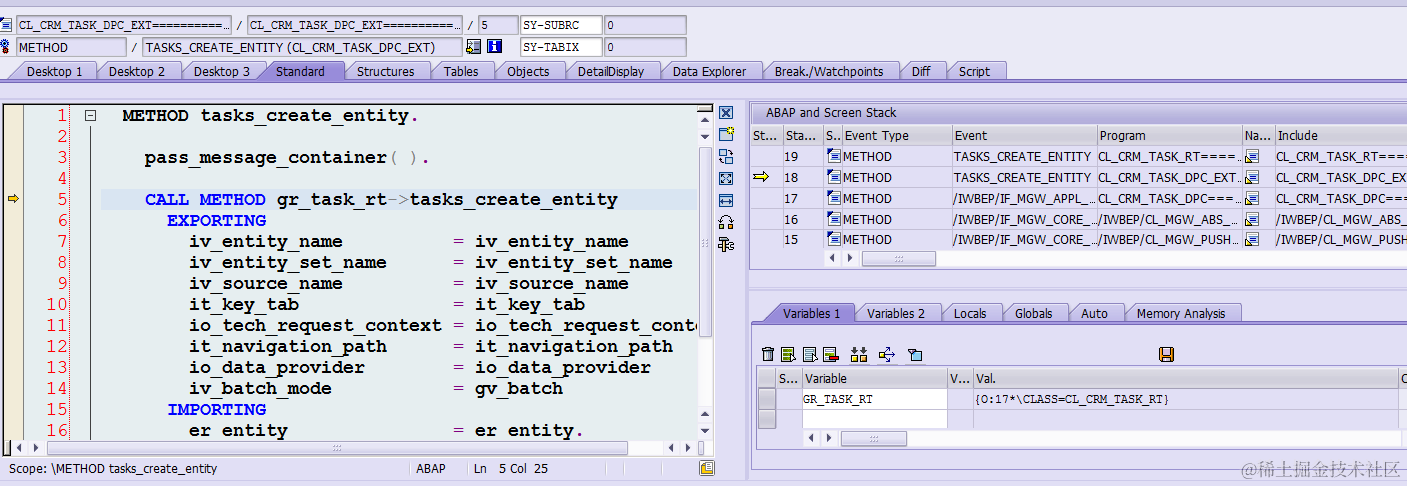The width and height of the screenshot is (1407, 486).
Task: Switch to Auto variables tab
Action: [1094, 313]
